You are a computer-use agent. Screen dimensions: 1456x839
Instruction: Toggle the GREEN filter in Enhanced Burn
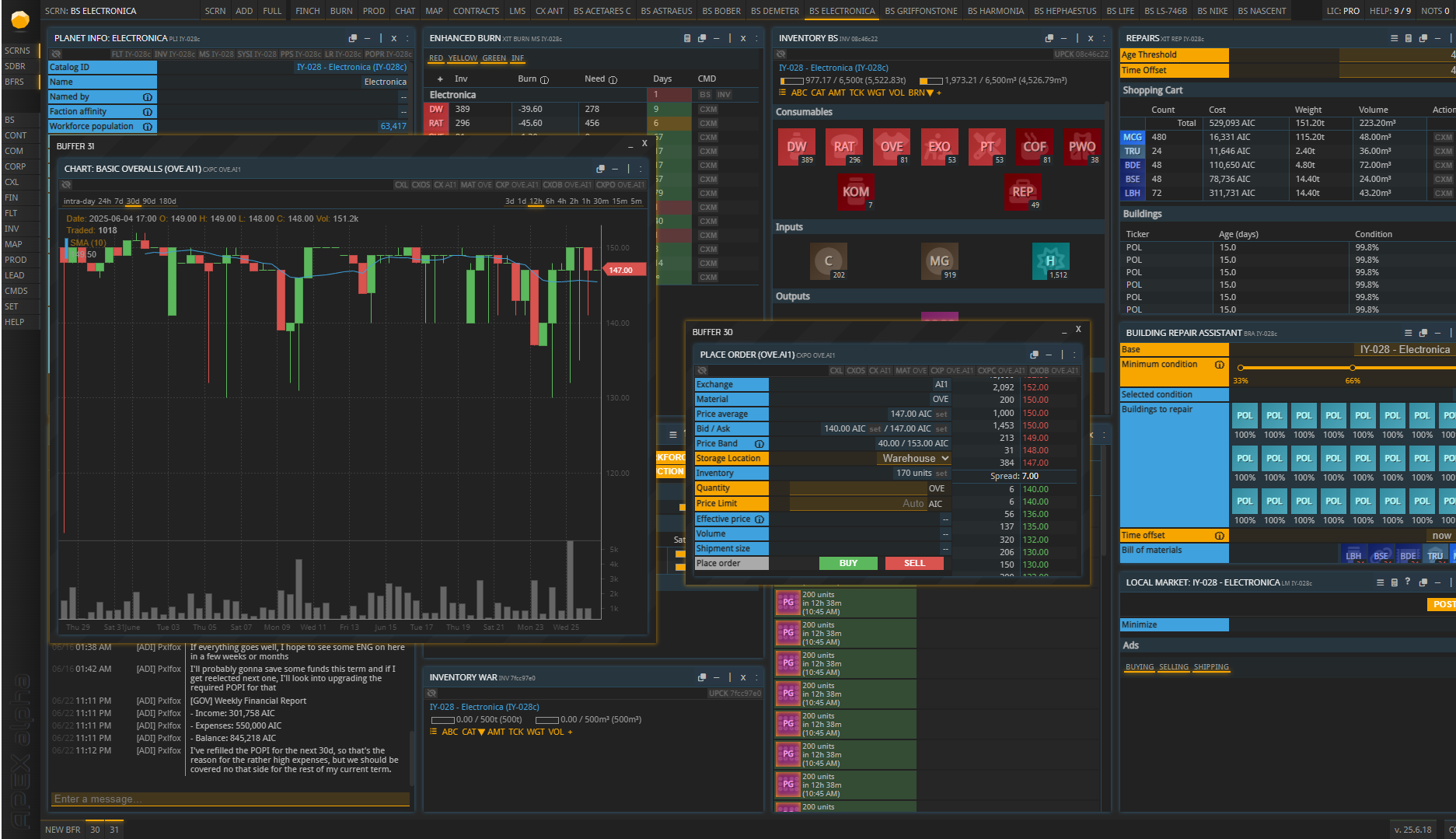coord(494,58)
